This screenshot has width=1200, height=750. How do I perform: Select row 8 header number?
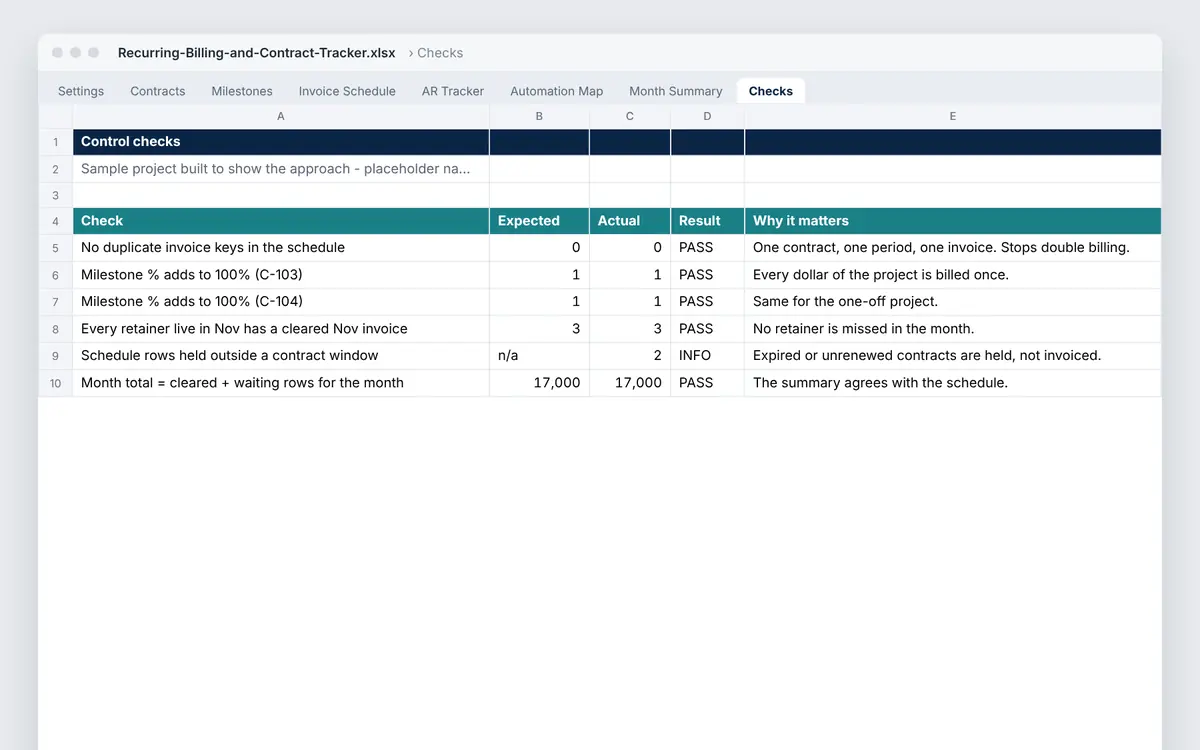56,329
